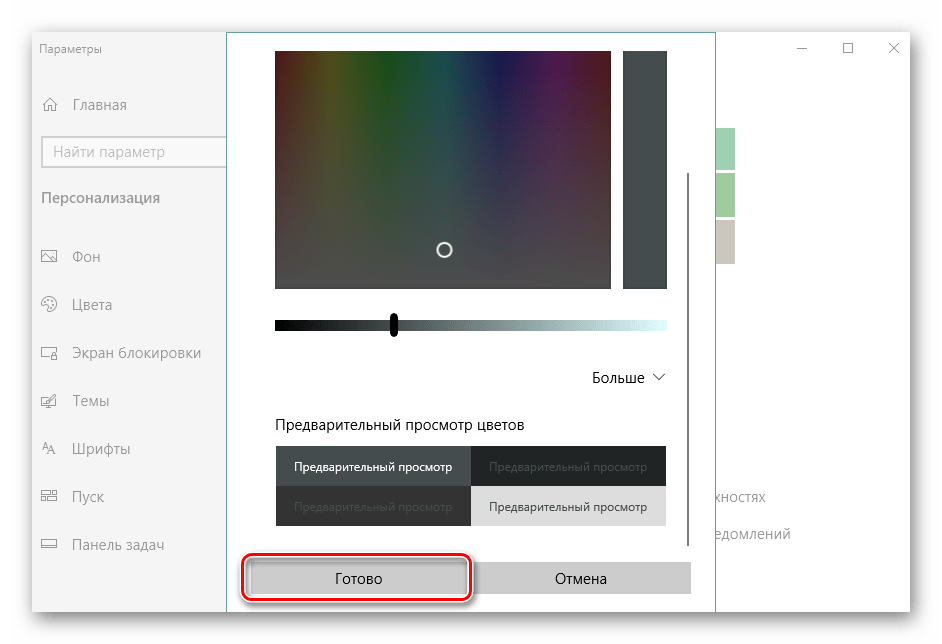The image size is (942, 644).
Task: Open the Шрифты section
Action: (101, 449)
